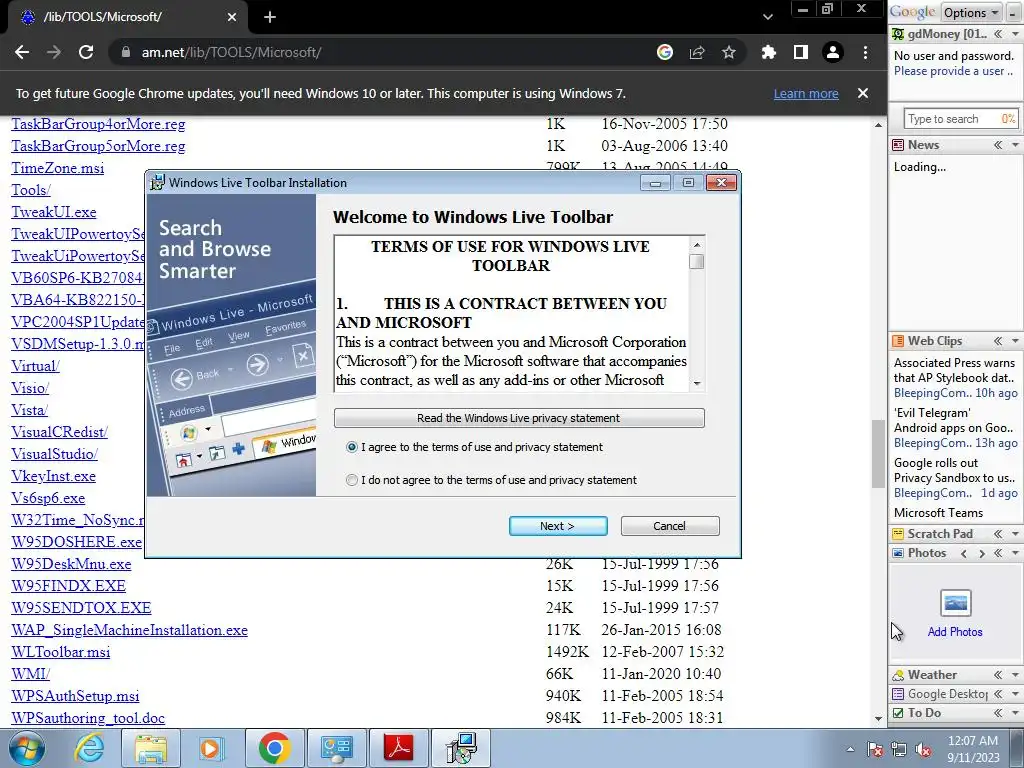Image resolution: width=1024 pixels, height=768 pixels.
Task: Open 'Google rolls out Privacy Sandbox' clip
Action: tap(954, 470)
